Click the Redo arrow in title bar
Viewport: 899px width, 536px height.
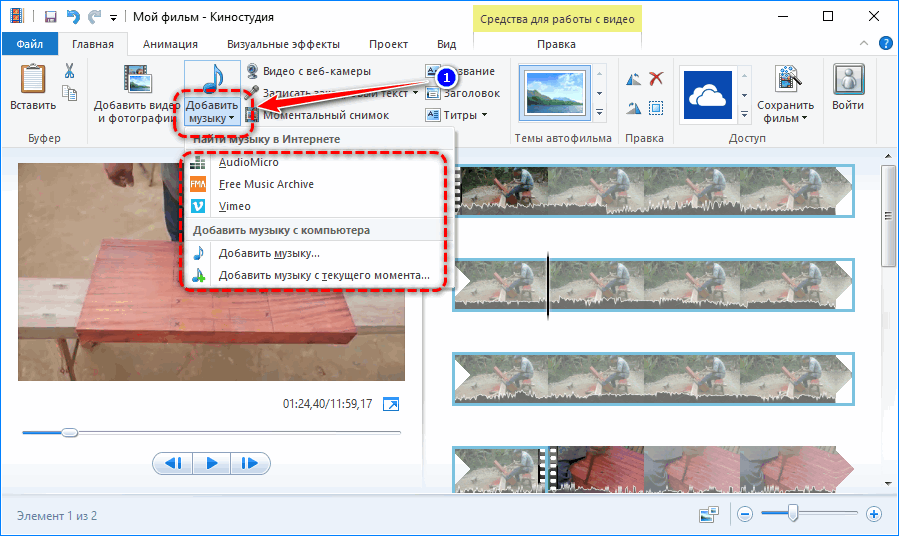(94, 17)
